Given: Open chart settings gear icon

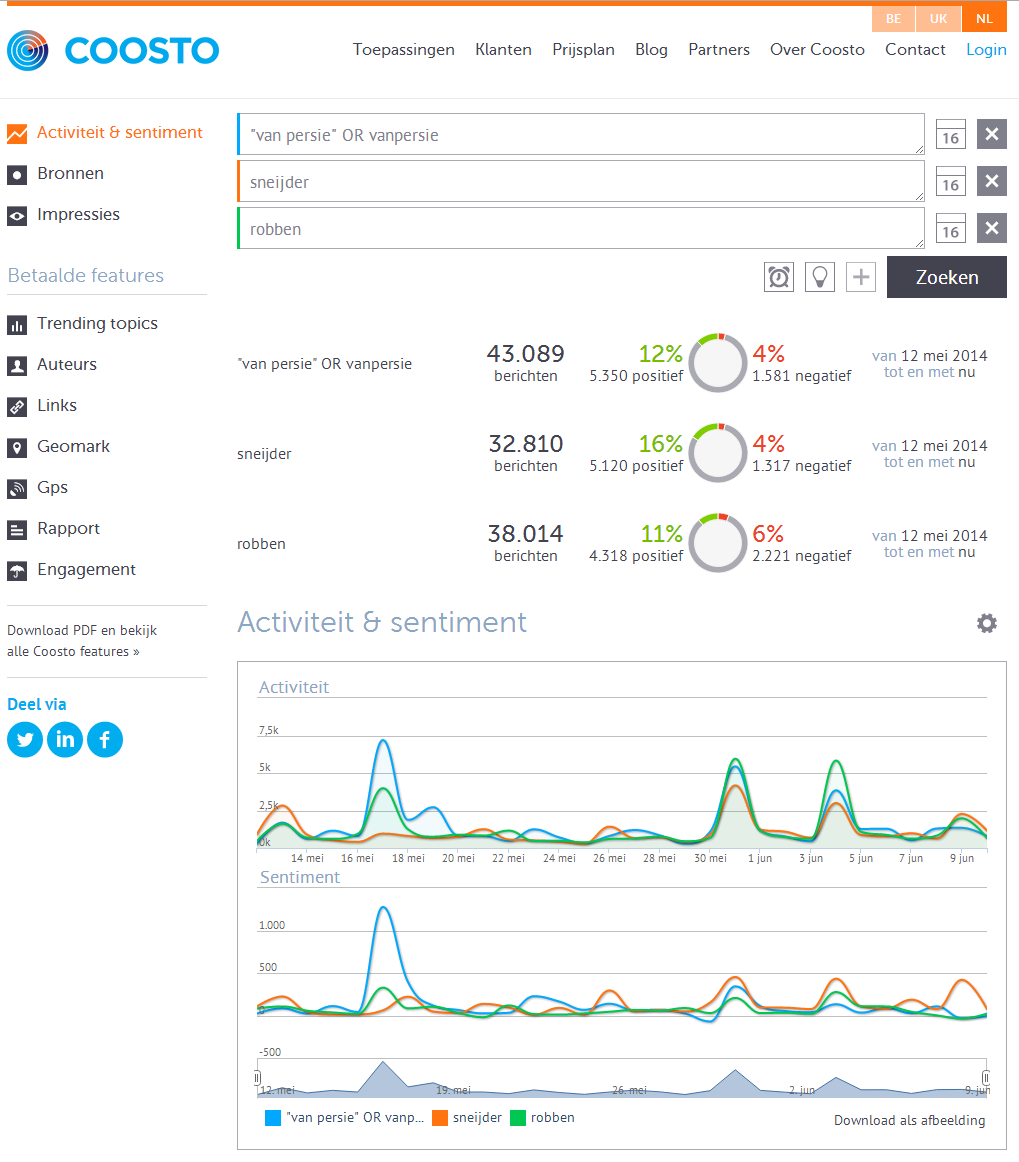Looking at the screenshot, I should pos(987,623).
